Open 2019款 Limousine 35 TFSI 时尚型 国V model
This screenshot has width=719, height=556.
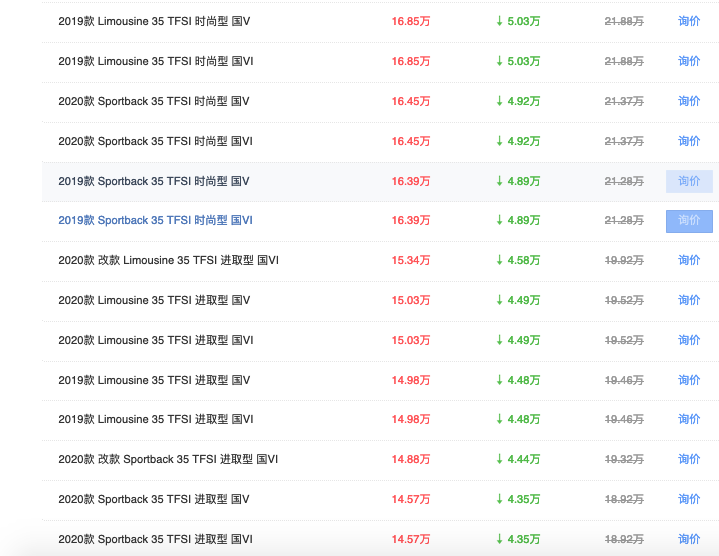(x=154, y=21)
